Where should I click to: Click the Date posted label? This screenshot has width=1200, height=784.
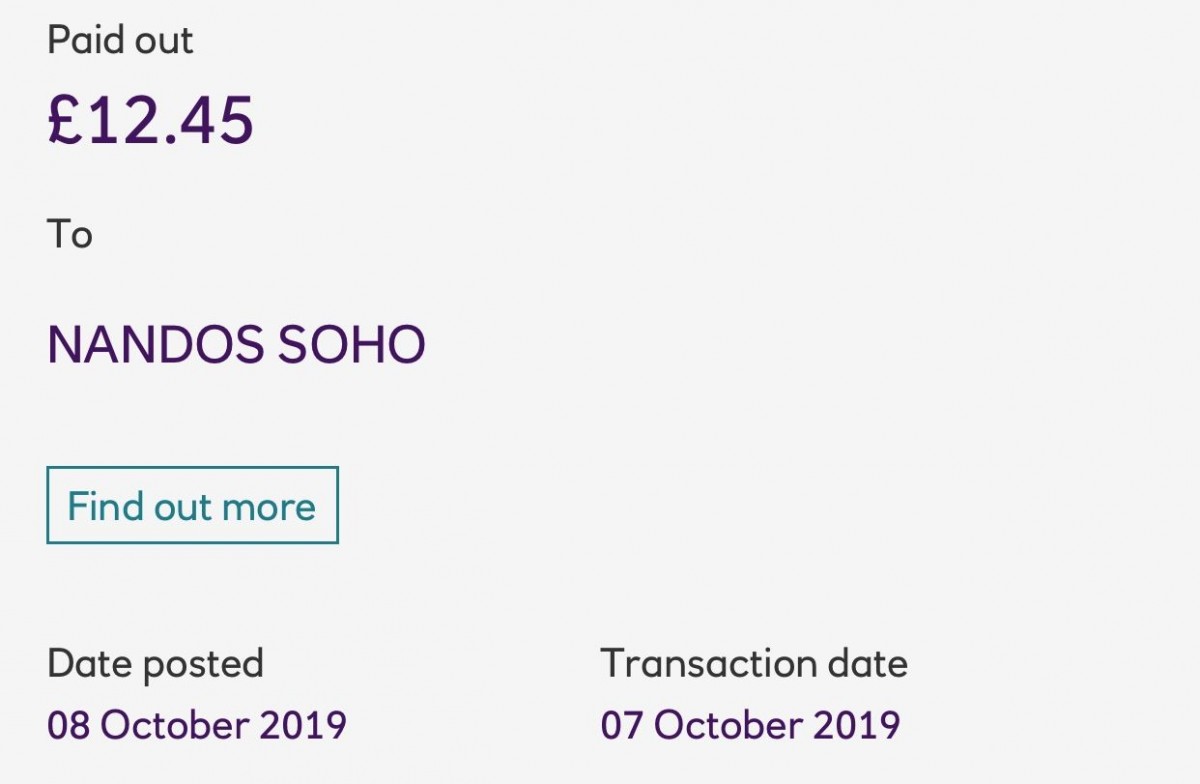coord(156,664)
